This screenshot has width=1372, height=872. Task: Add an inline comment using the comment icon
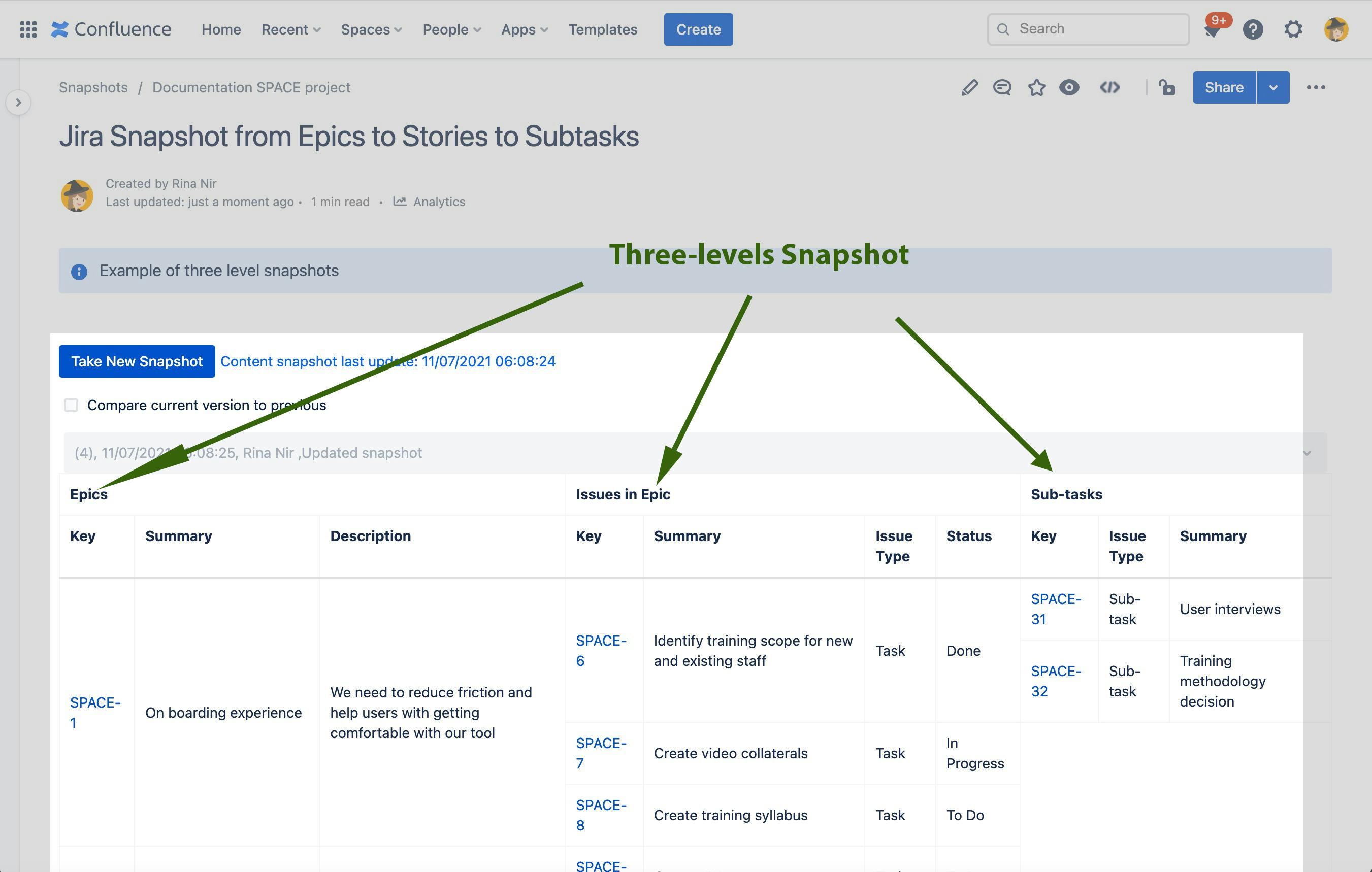point(1002,87)
